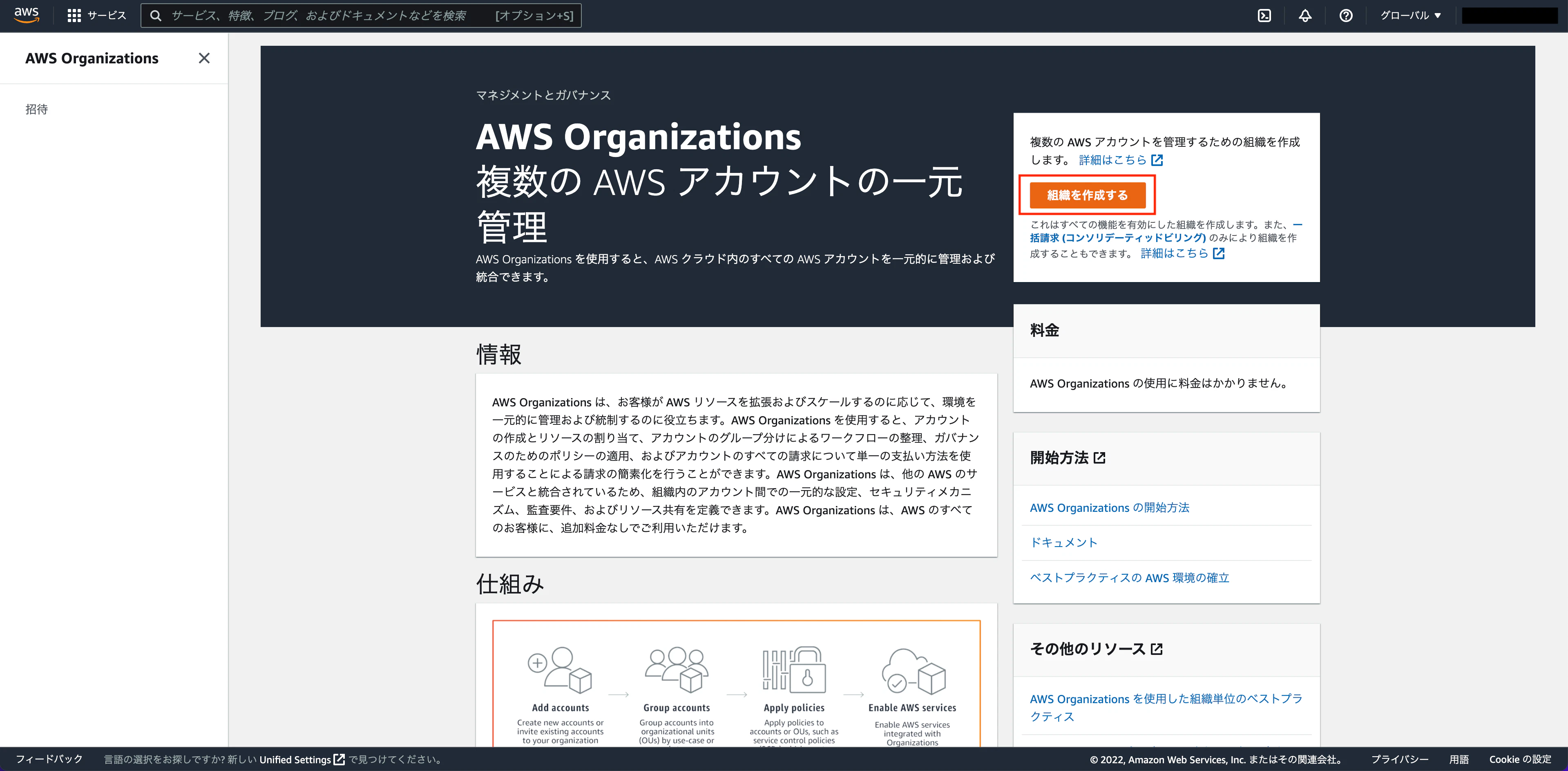This screenshot has height=771, width=1568.
Task: Open the 用語 footer link
Action: pos(1459,760)
